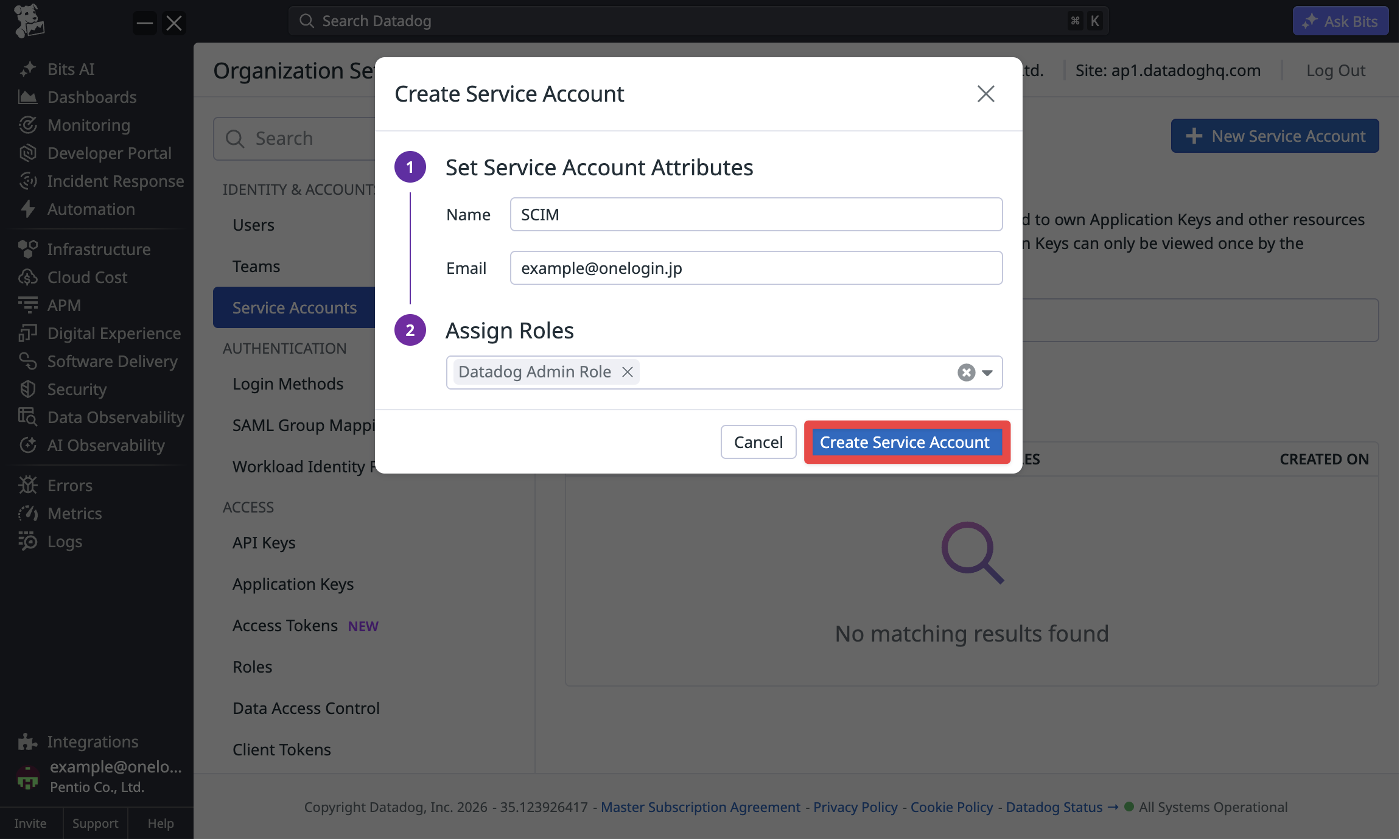Open the Master Subscription Agreement link
This screenshot has height=840, width=1400.
tap(701, 807)
